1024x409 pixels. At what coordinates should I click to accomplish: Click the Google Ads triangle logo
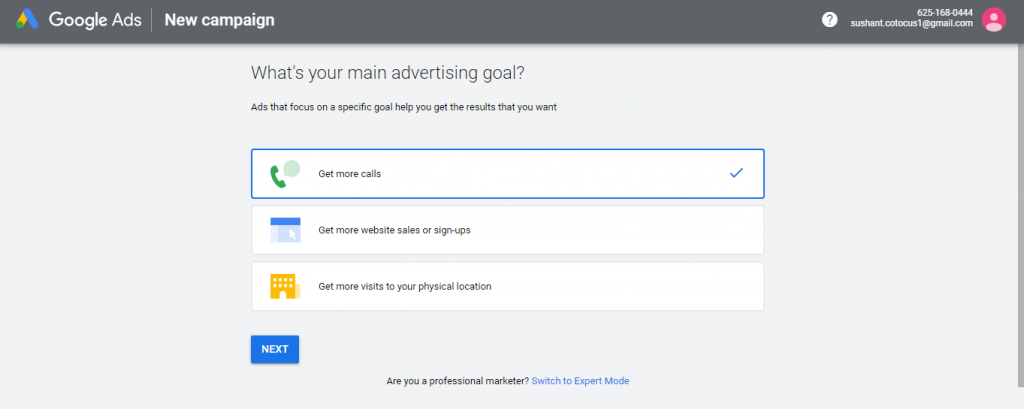[27, 20]
